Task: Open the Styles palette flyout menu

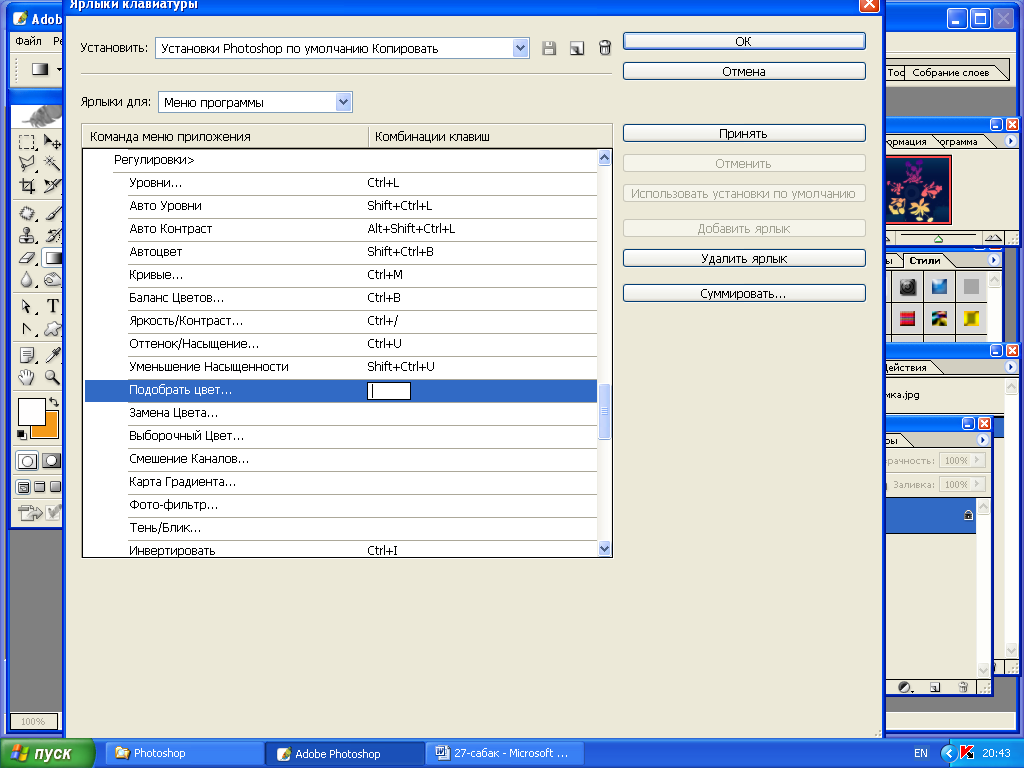Action: [x=993, y=260]
